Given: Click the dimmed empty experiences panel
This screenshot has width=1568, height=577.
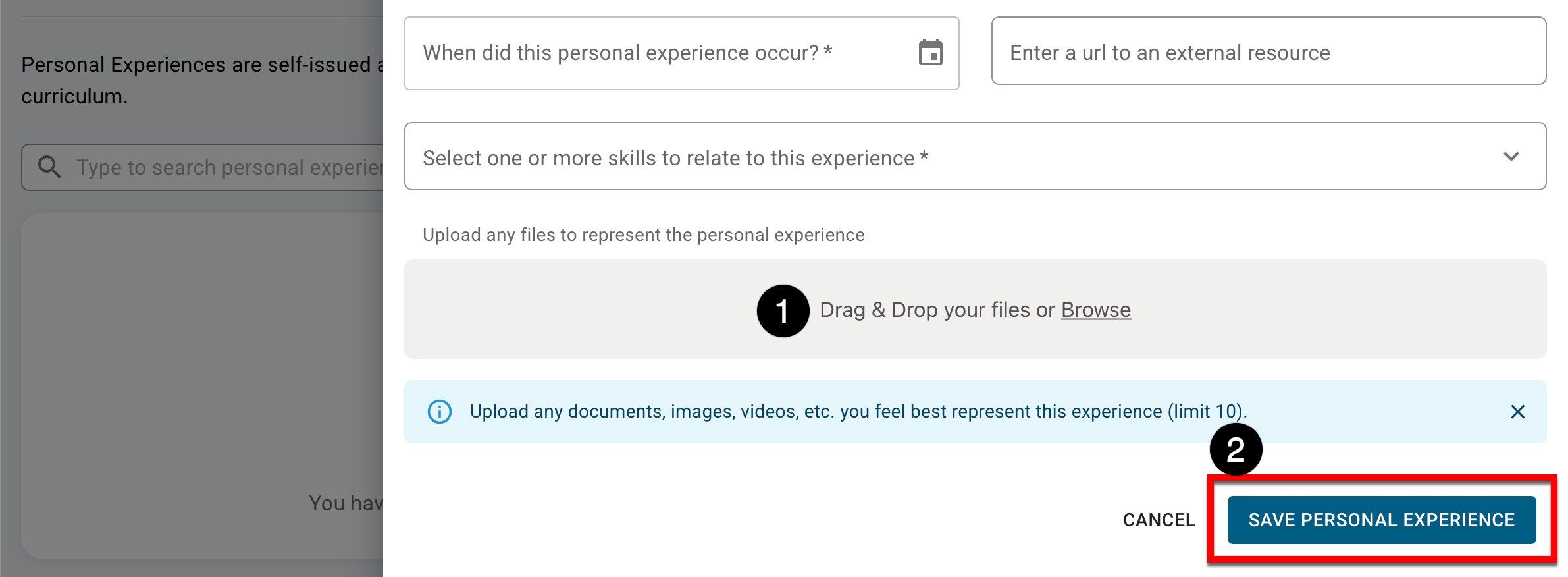Looking at the screenshot, I should (x=197, y=362).
